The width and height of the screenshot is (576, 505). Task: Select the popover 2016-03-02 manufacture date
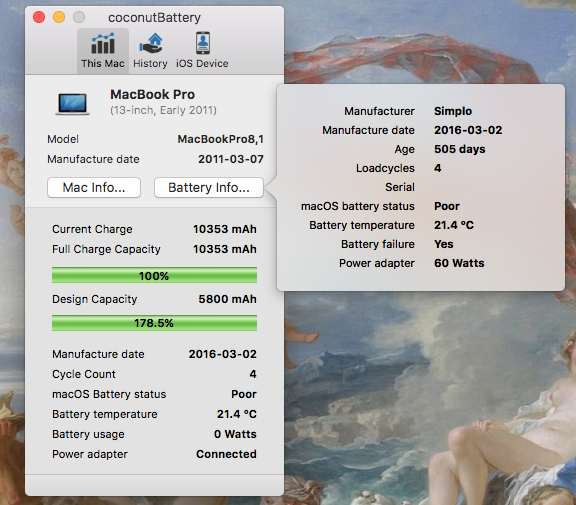(468, 130)
